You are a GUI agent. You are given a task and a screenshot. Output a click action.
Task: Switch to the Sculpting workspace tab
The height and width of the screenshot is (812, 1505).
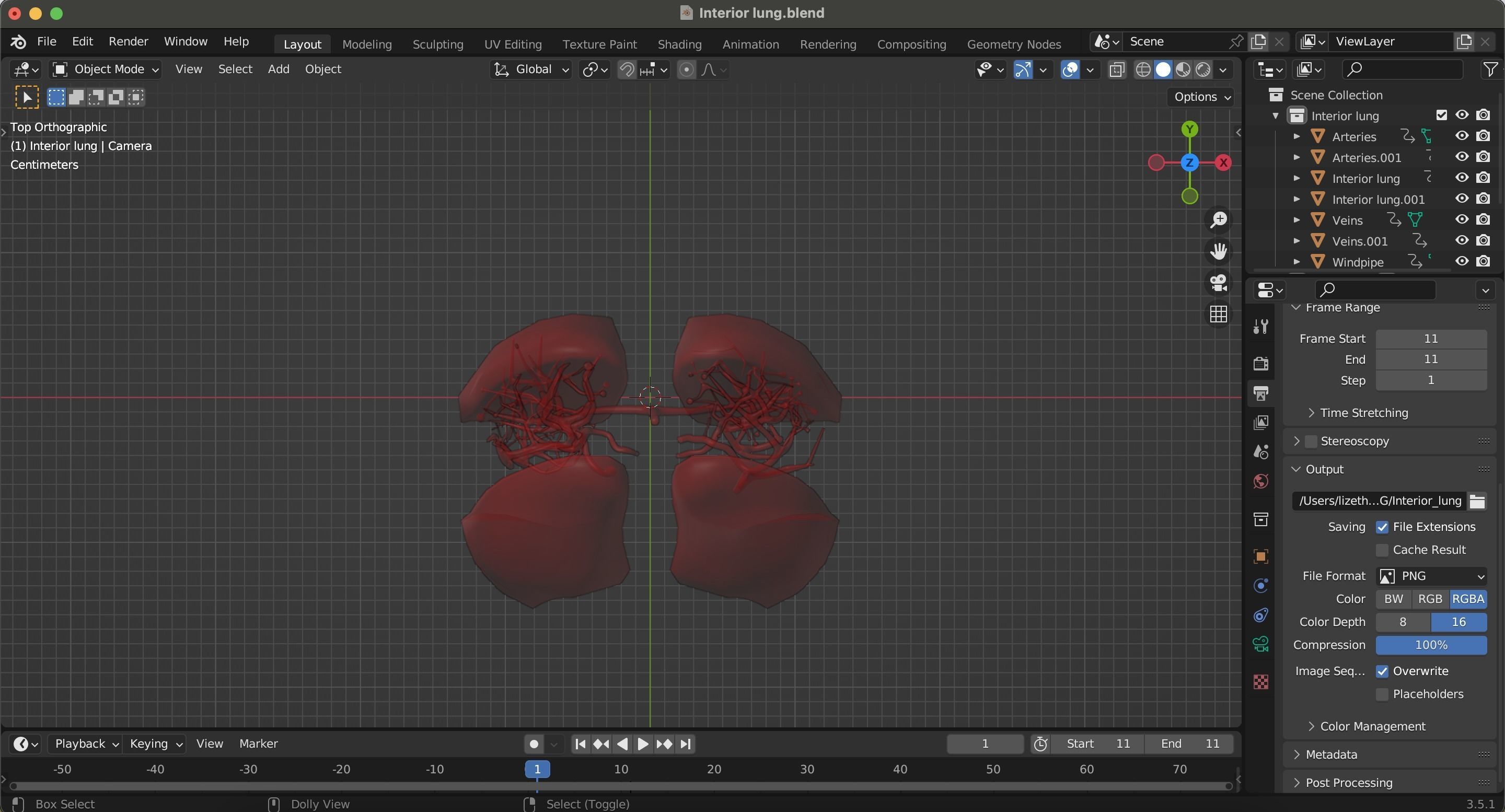pos(437,44)
